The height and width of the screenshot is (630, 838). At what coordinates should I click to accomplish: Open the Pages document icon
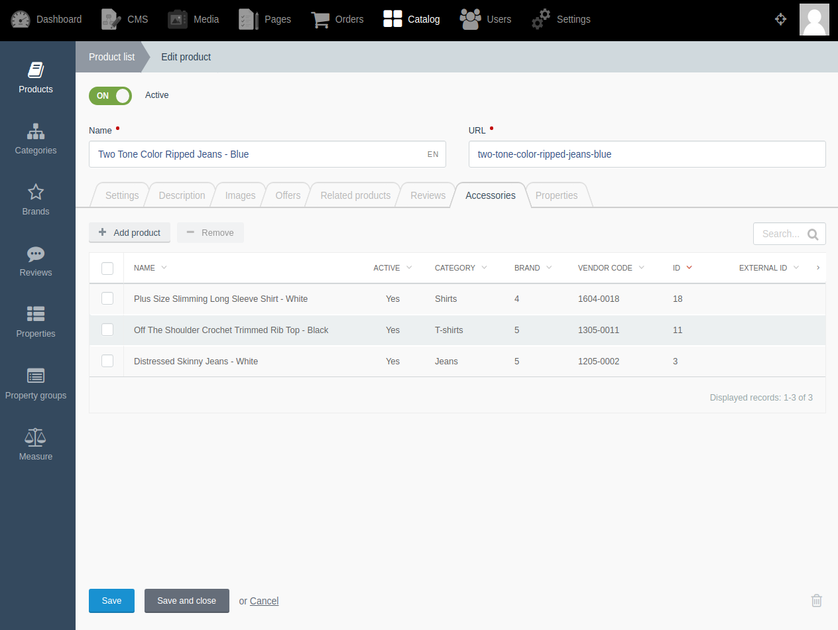pos(248,19)
